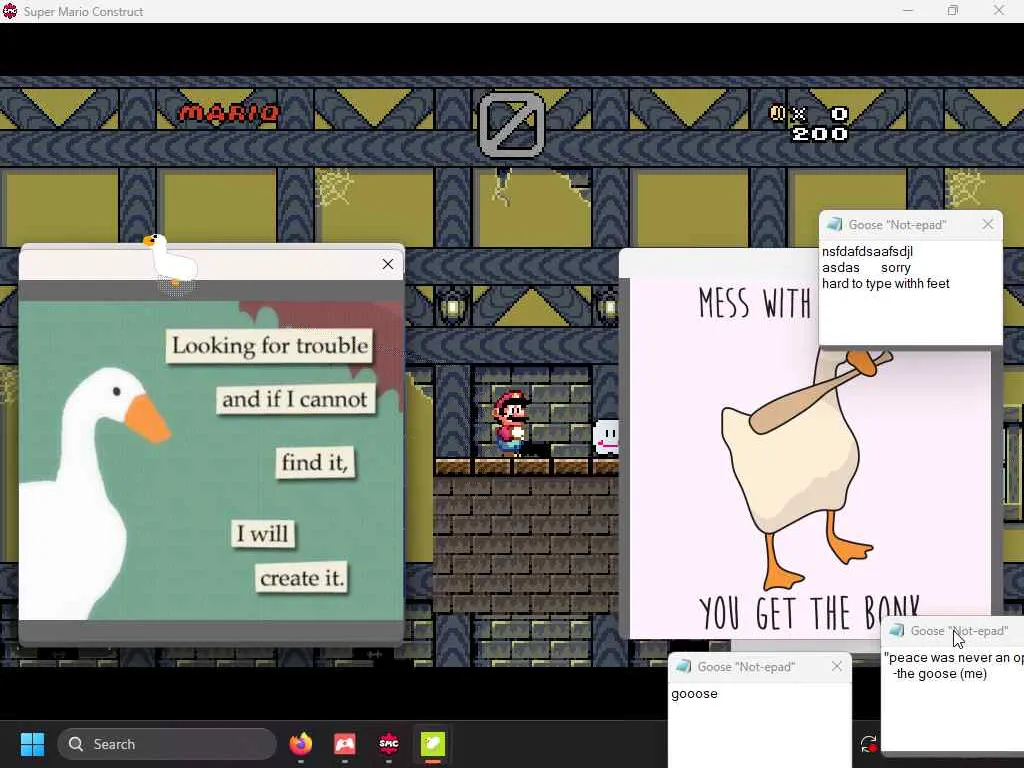The width and height of the screenshot is (1024, 768).
Task: Click the taskbar Search box
Action: click(x=167, y=744)
